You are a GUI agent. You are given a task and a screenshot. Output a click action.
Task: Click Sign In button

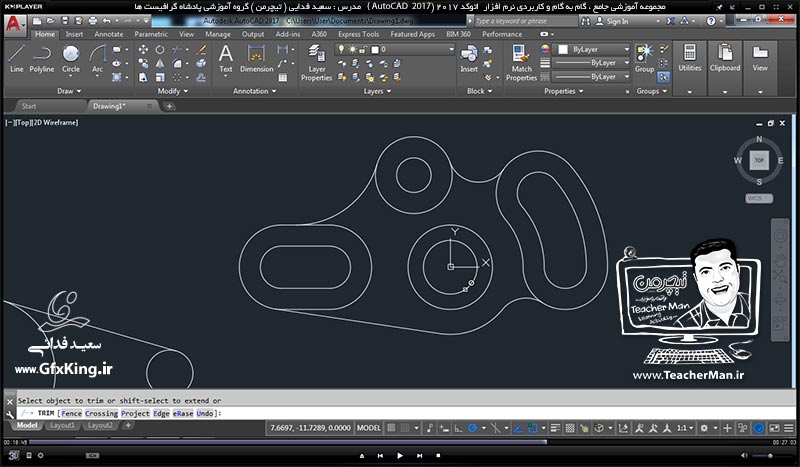click(x=613, y=21)
